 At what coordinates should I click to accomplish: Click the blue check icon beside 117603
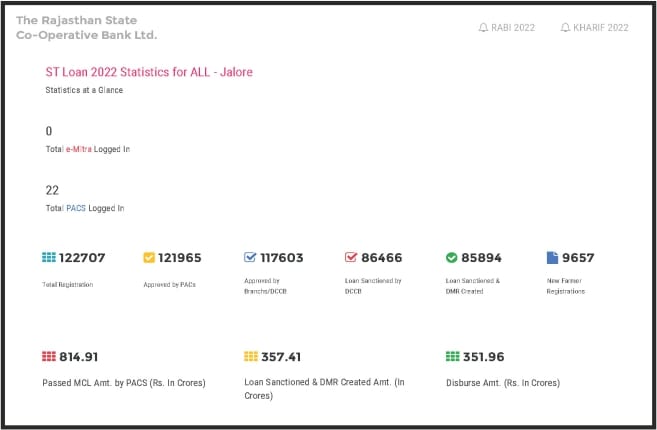click(250, 258)
